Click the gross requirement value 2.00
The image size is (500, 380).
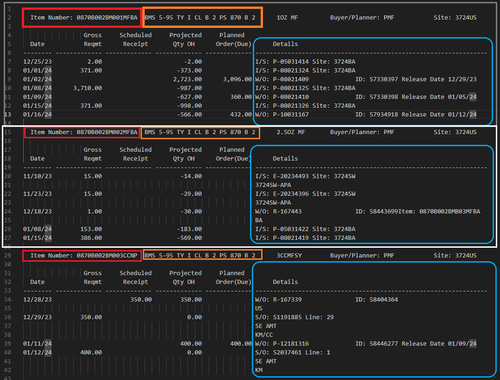tap(95, 62)
